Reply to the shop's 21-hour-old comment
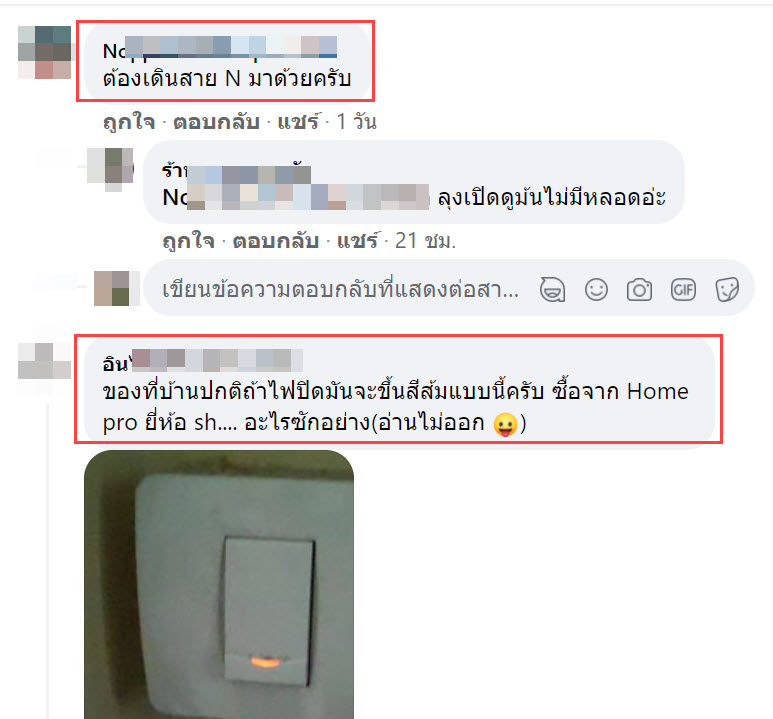 tap(276, 241)
